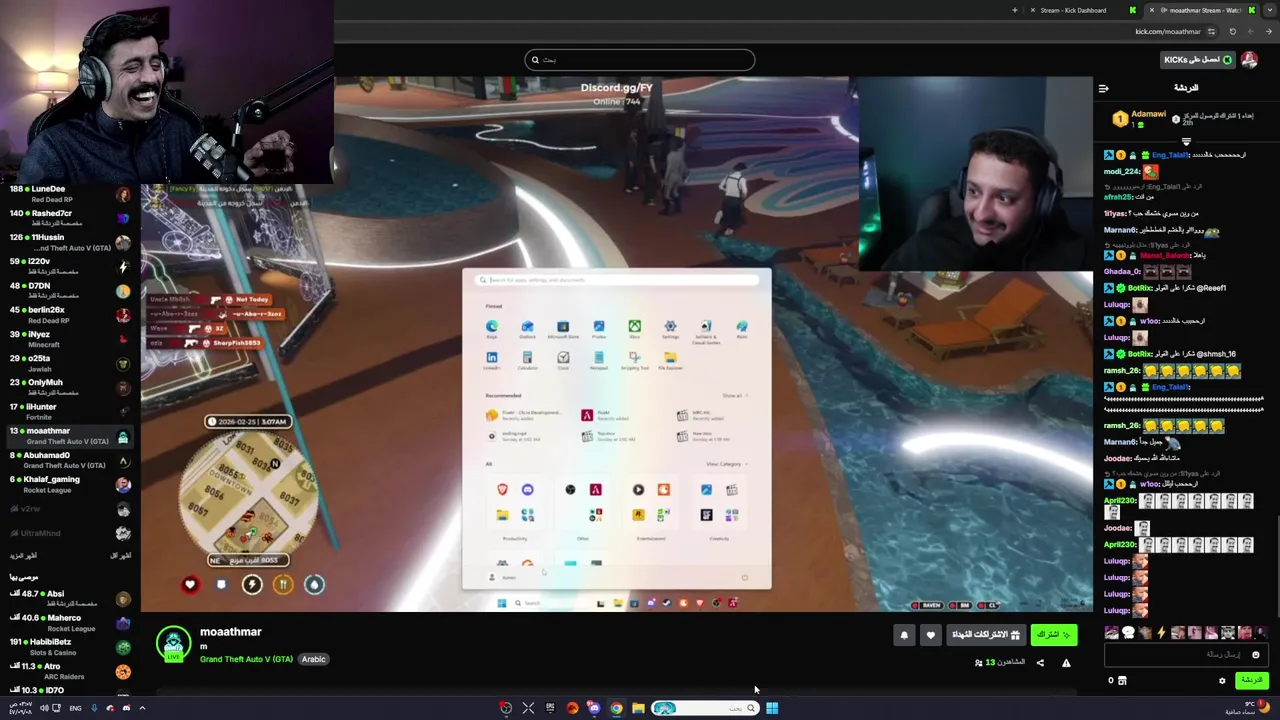Click the ENG language indicator in taskbar

point(75,708)
